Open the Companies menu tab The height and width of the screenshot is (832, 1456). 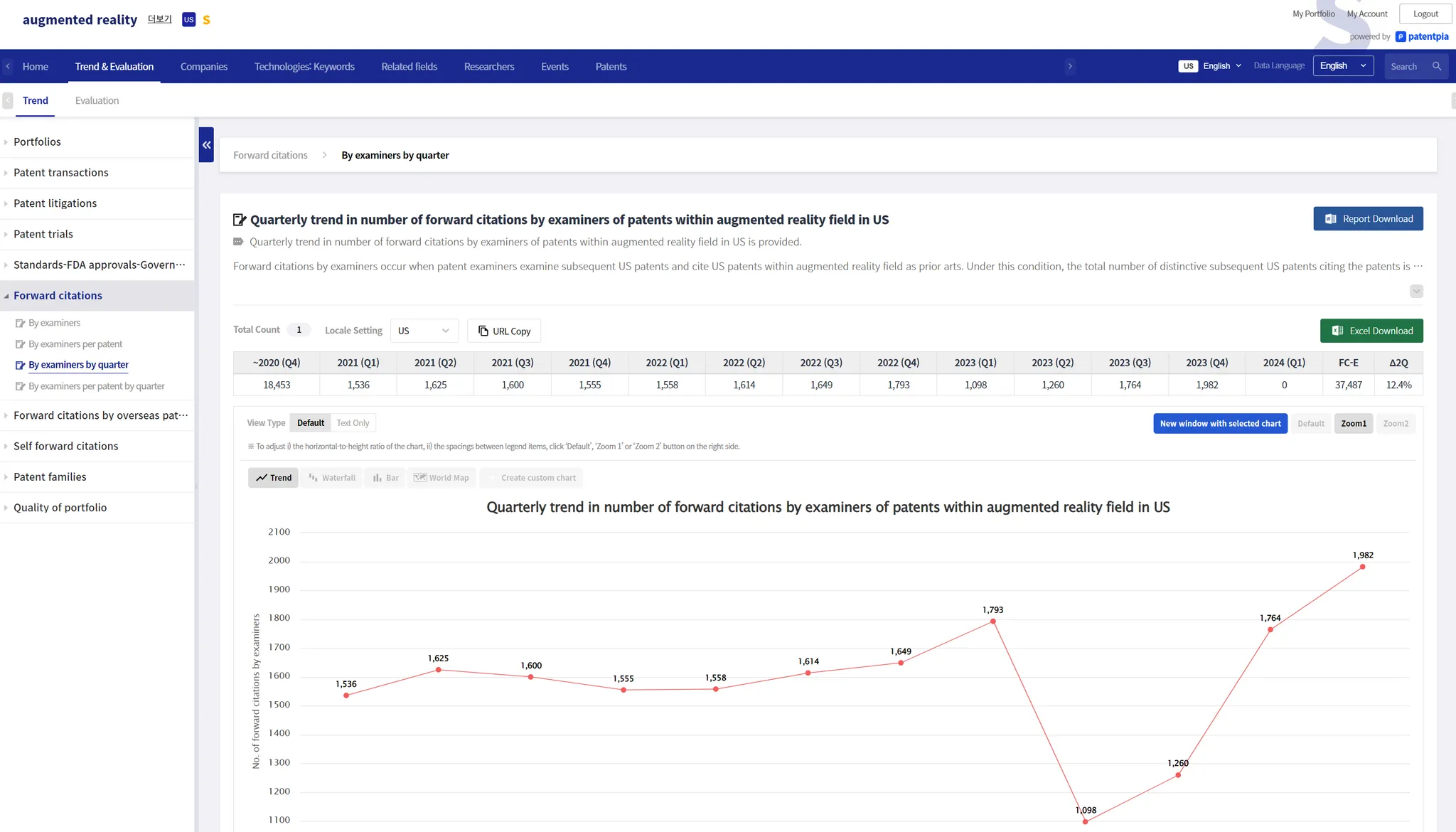(204, 67)
